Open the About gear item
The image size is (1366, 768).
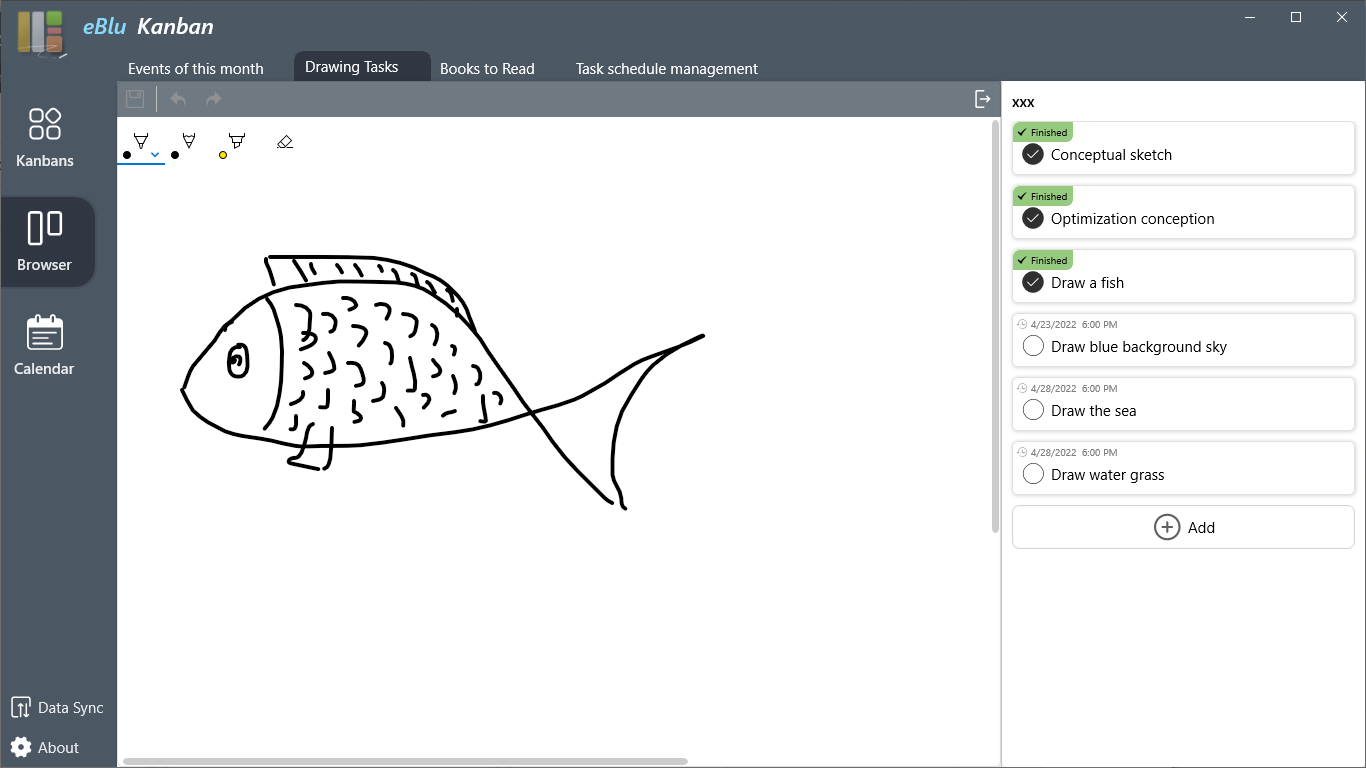45,747
